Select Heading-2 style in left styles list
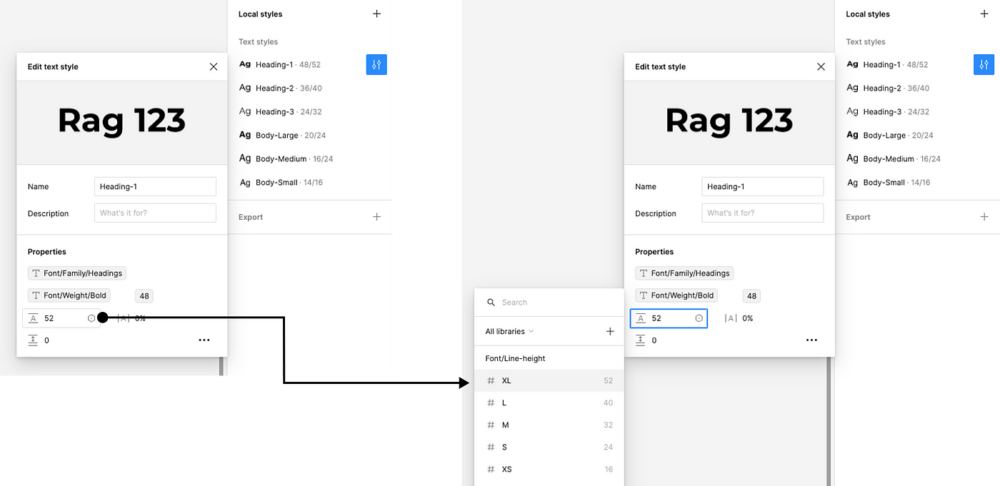Screen dimensions: 1000x486 tap(280, 88)
